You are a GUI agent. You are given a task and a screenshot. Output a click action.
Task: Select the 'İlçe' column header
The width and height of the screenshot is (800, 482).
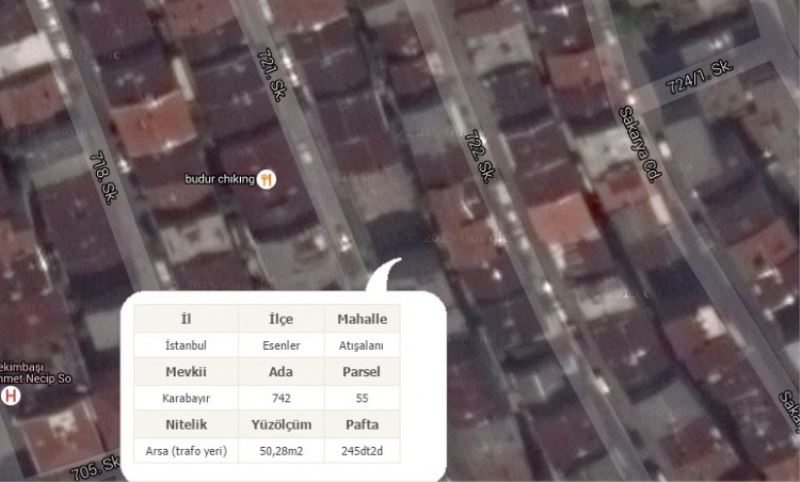281,319
